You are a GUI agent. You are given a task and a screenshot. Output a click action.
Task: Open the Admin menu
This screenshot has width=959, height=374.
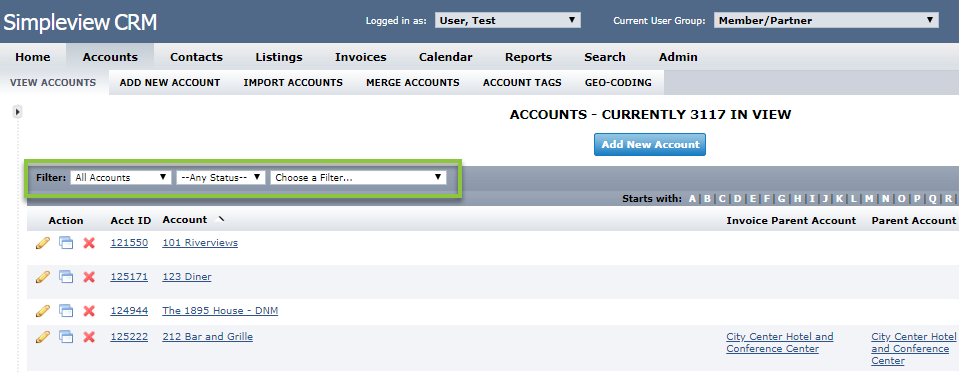(x=678, y=57)
